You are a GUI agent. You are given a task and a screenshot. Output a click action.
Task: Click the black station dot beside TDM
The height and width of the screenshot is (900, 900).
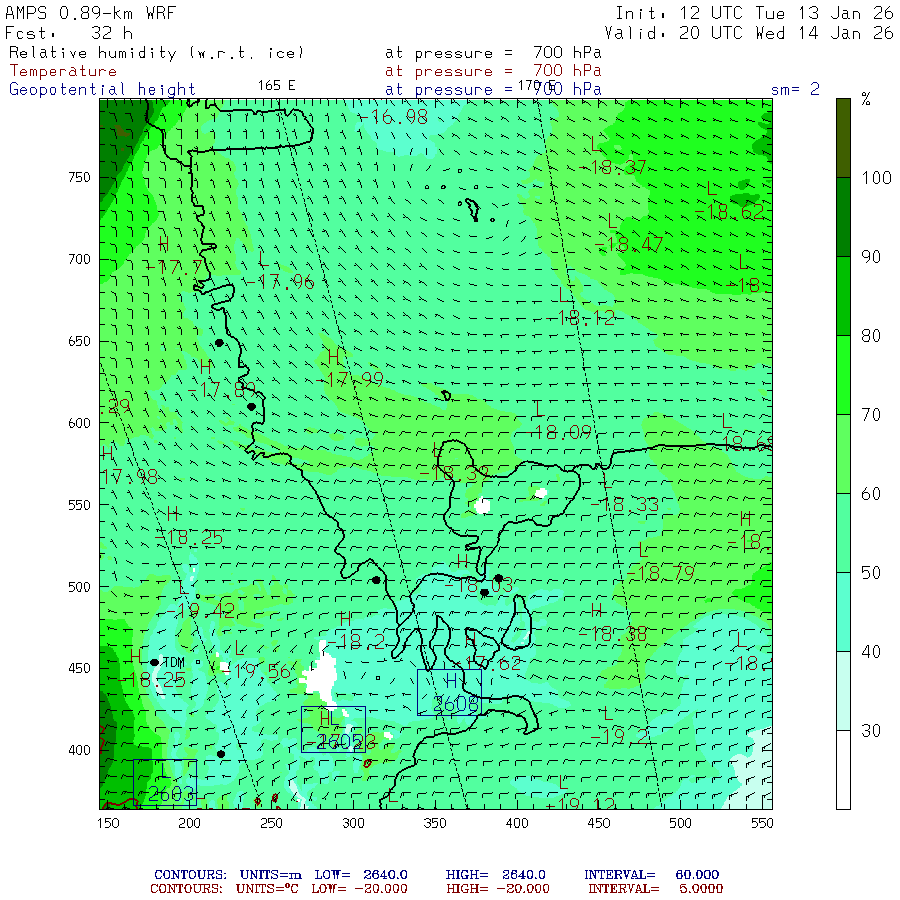154,663
